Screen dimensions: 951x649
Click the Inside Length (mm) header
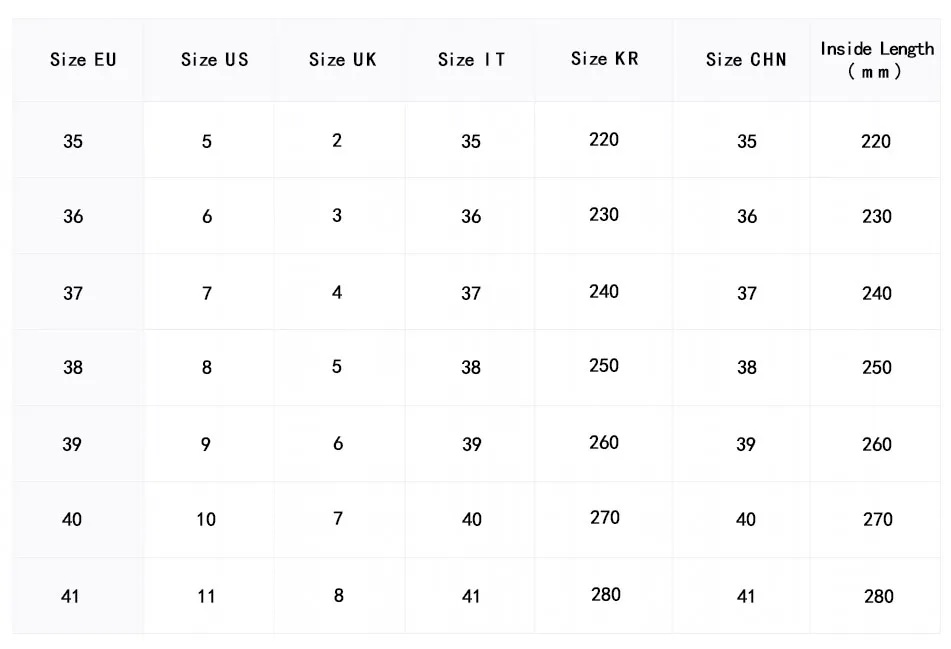click(876, 60)
